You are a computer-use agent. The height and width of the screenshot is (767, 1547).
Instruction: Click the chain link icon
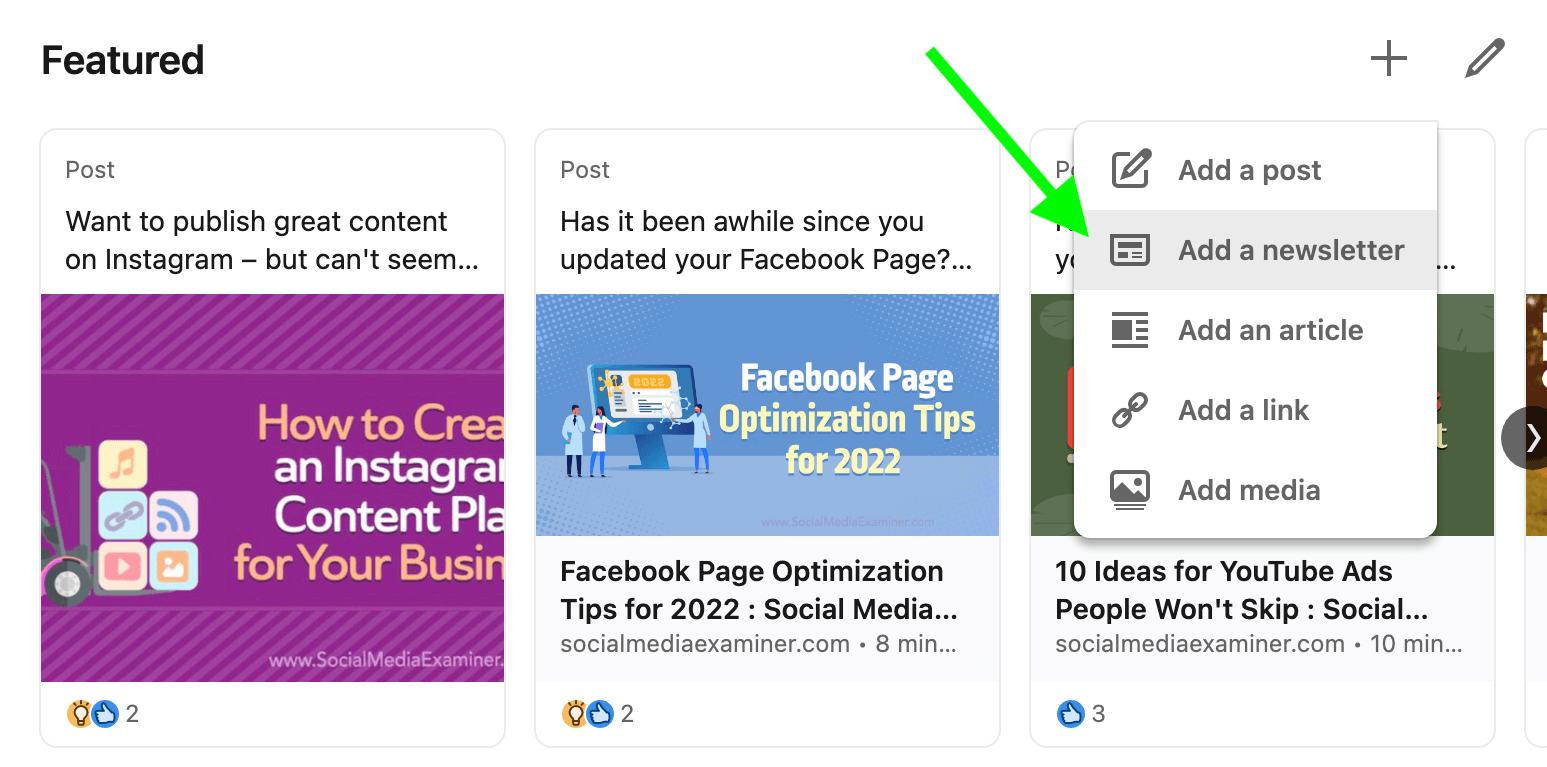(x=1131, y=410)
